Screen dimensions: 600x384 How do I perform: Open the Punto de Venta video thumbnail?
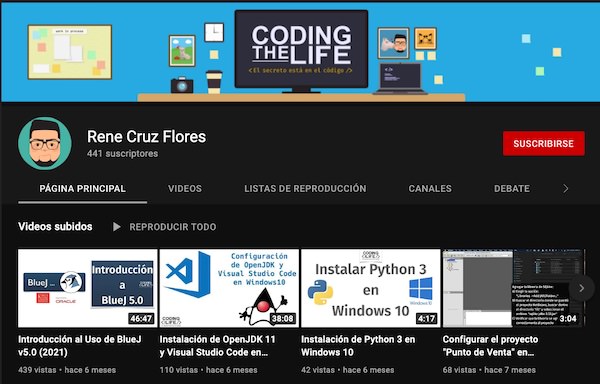[512, 288]
